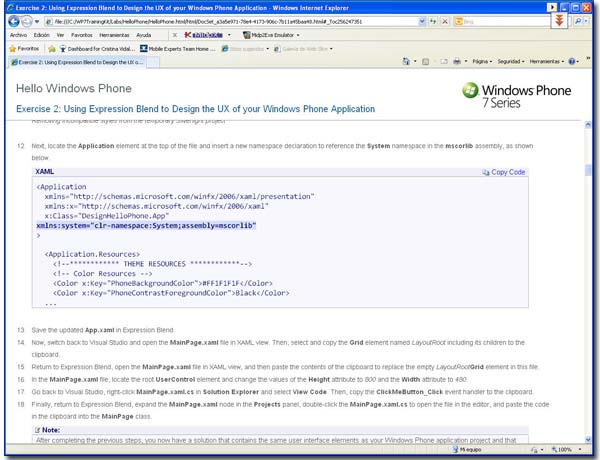Open Mobile Experts Team Home favorite

(178, 49)
